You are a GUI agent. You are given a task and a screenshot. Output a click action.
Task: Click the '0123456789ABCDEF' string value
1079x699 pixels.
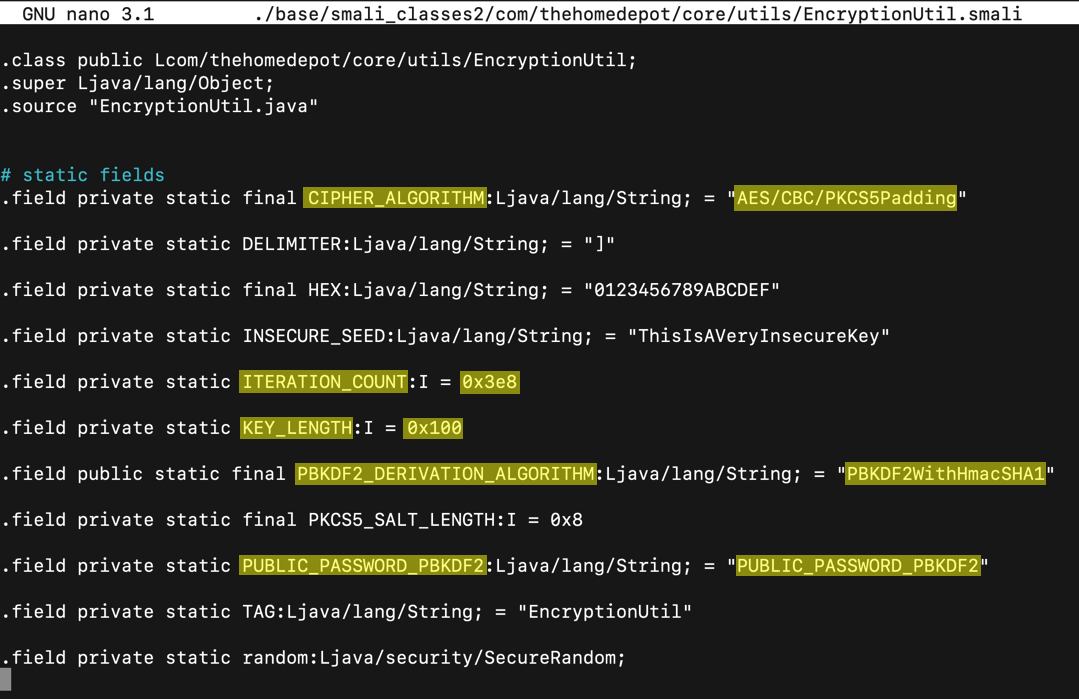(x=682, y=290)
